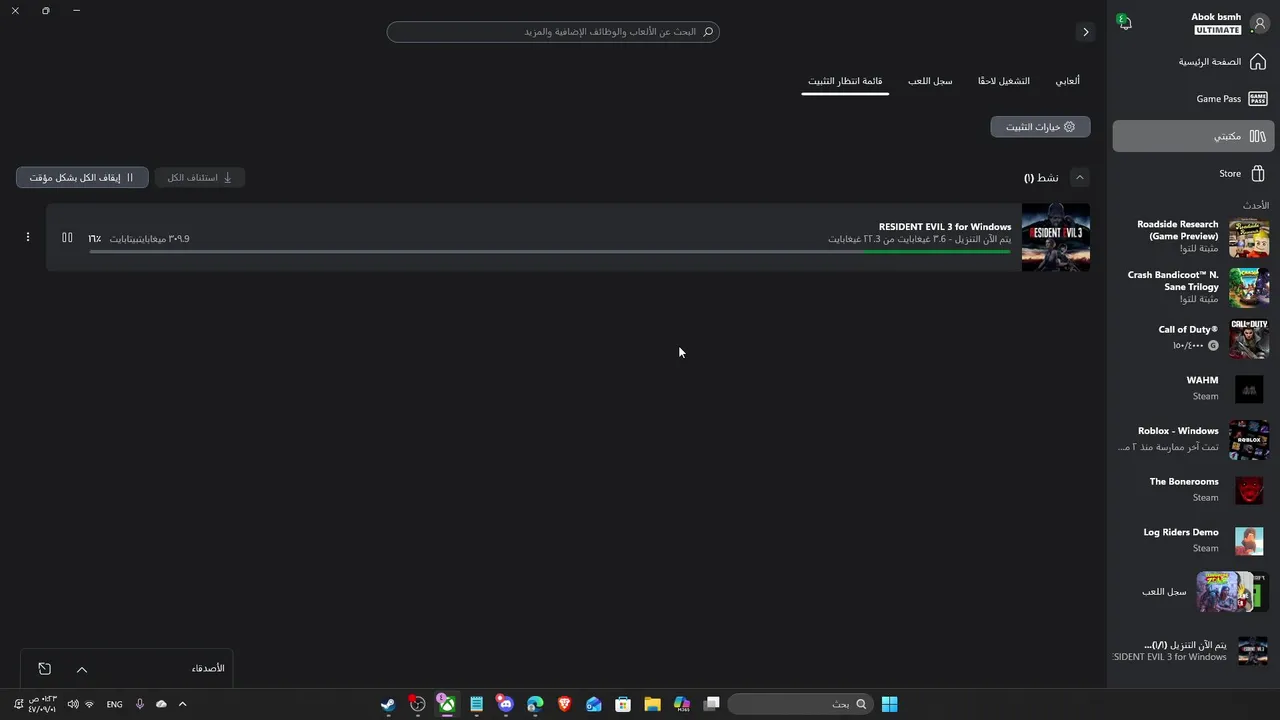
Task: Open Microsoft Edge from taskbar
Action: tap(535, 704)
